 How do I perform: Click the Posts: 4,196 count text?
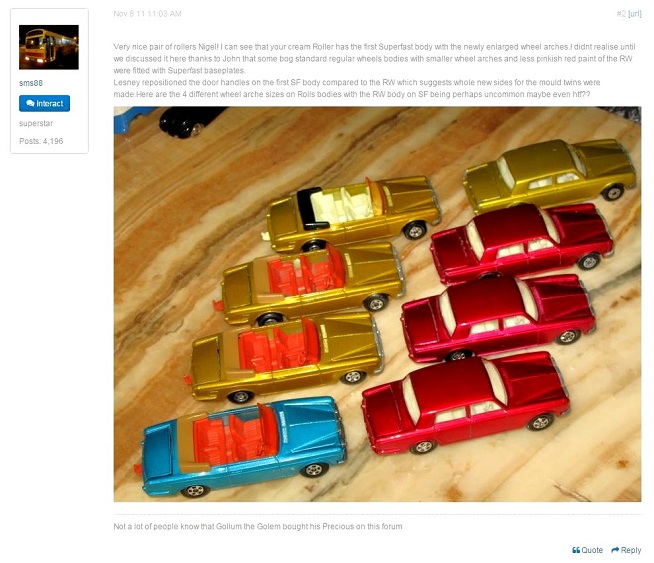[41, 141]
